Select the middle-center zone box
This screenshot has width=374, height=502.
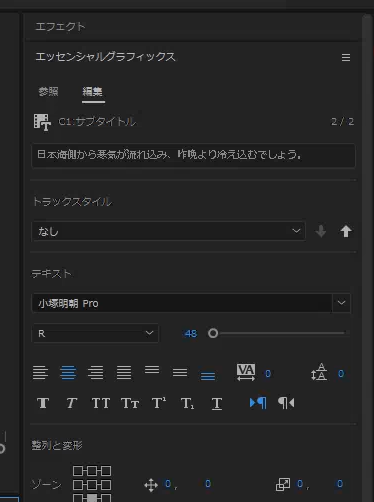[92, 485]
